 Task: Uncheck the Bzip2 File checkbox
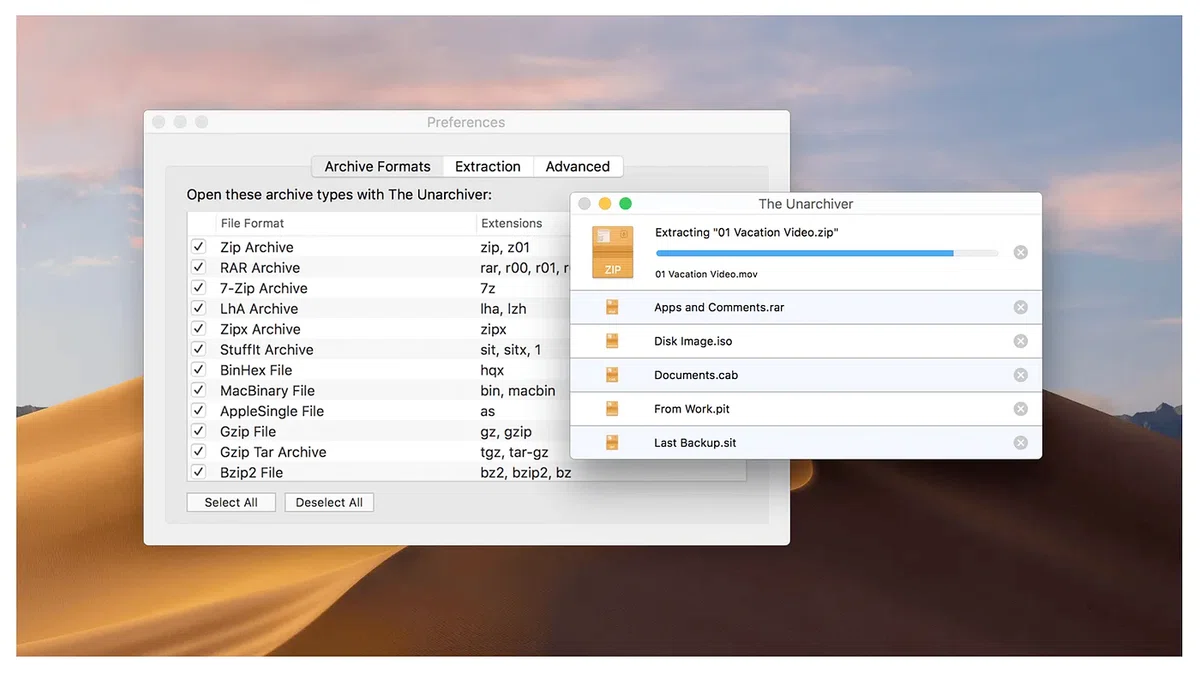click(198, 473)
